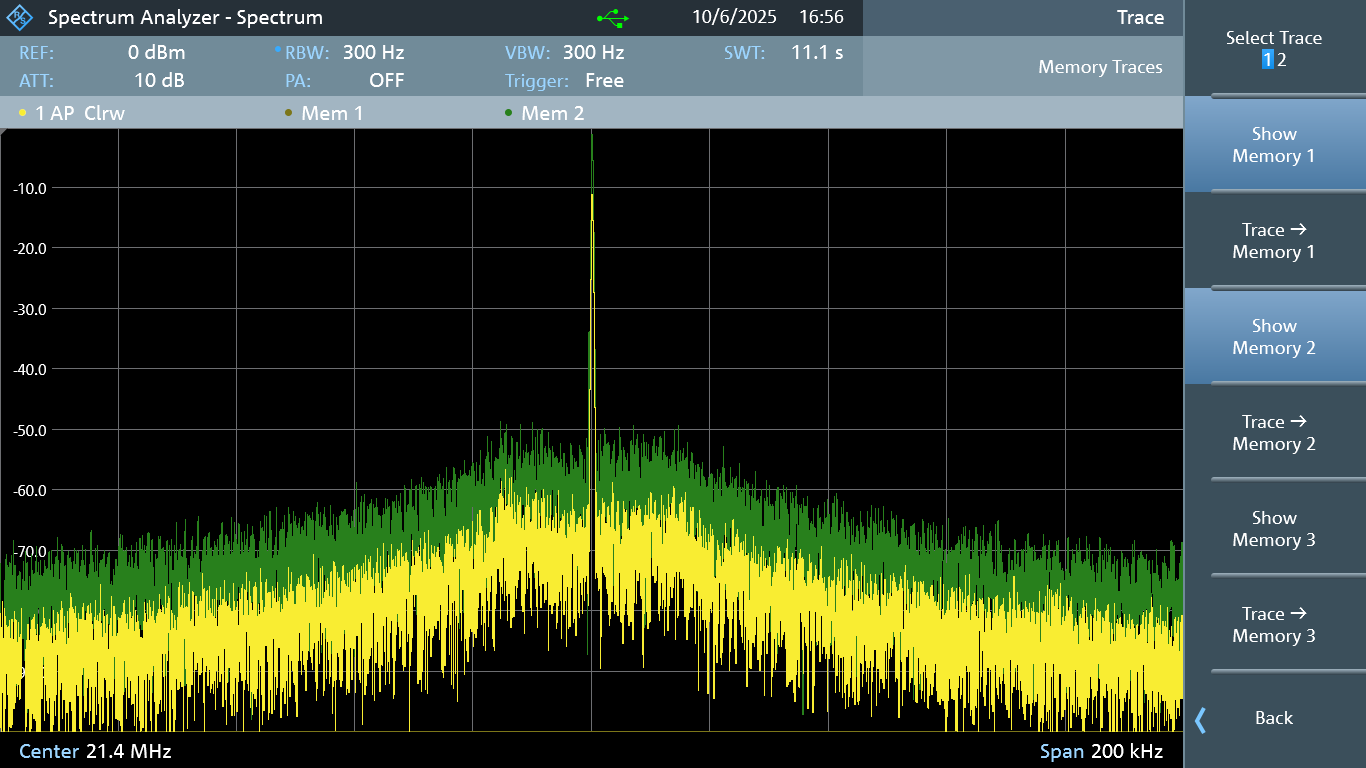
Task: Click the Mem 1 trace indicator dot
Action: [289, 114]
